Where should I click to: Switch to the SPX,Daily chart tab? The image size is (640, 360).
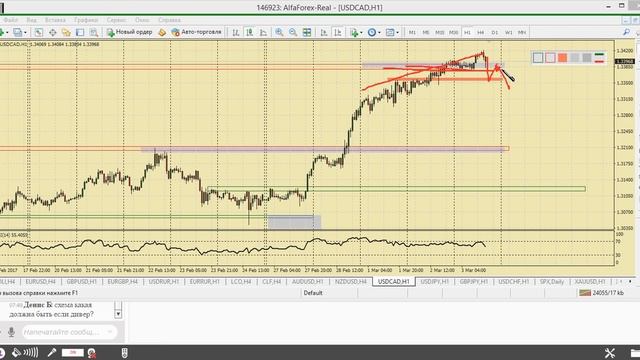(x=551, y=282)
